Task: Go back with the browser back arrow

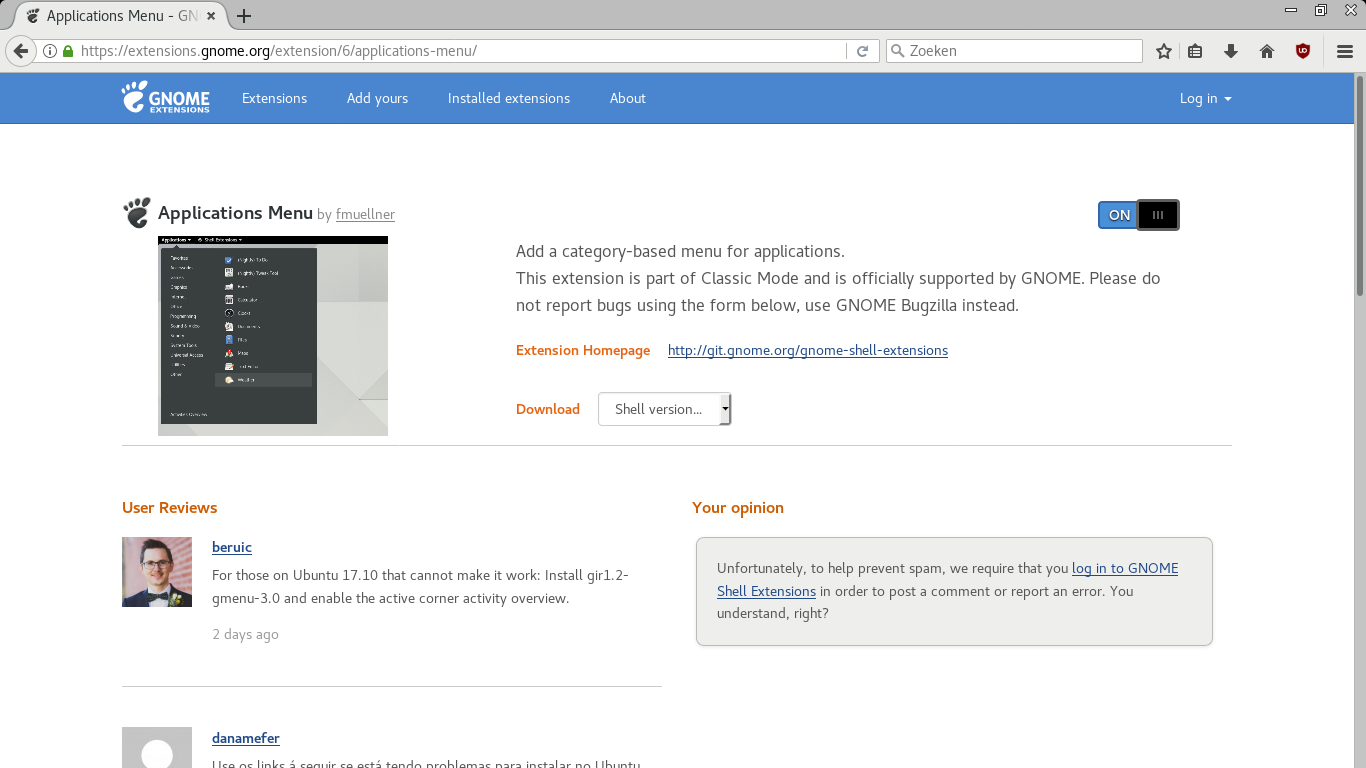Action: pyautogui.click(x=20, y=51)
